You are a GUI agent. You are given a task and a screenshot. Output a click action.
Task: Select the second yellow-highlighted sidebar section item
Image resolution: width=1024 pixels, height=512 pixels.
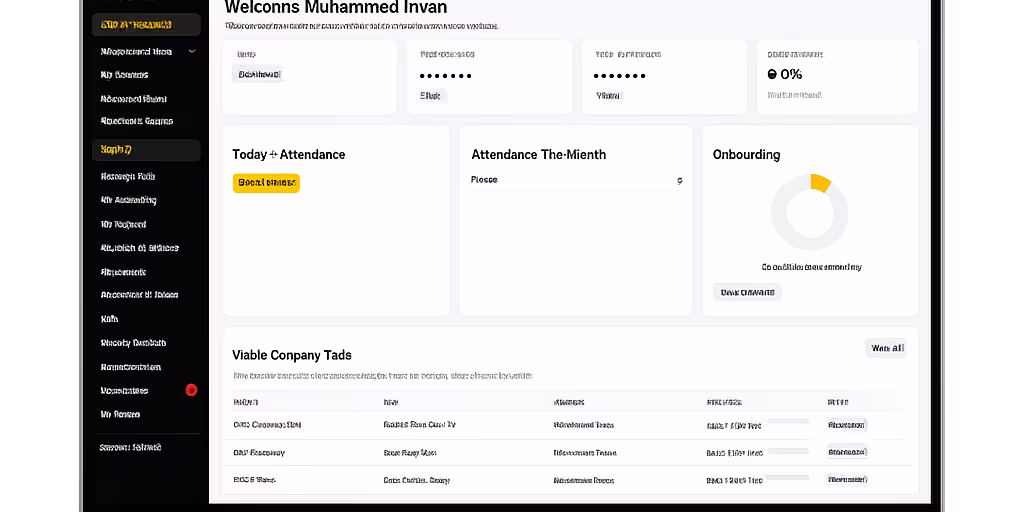coord(146,150)
